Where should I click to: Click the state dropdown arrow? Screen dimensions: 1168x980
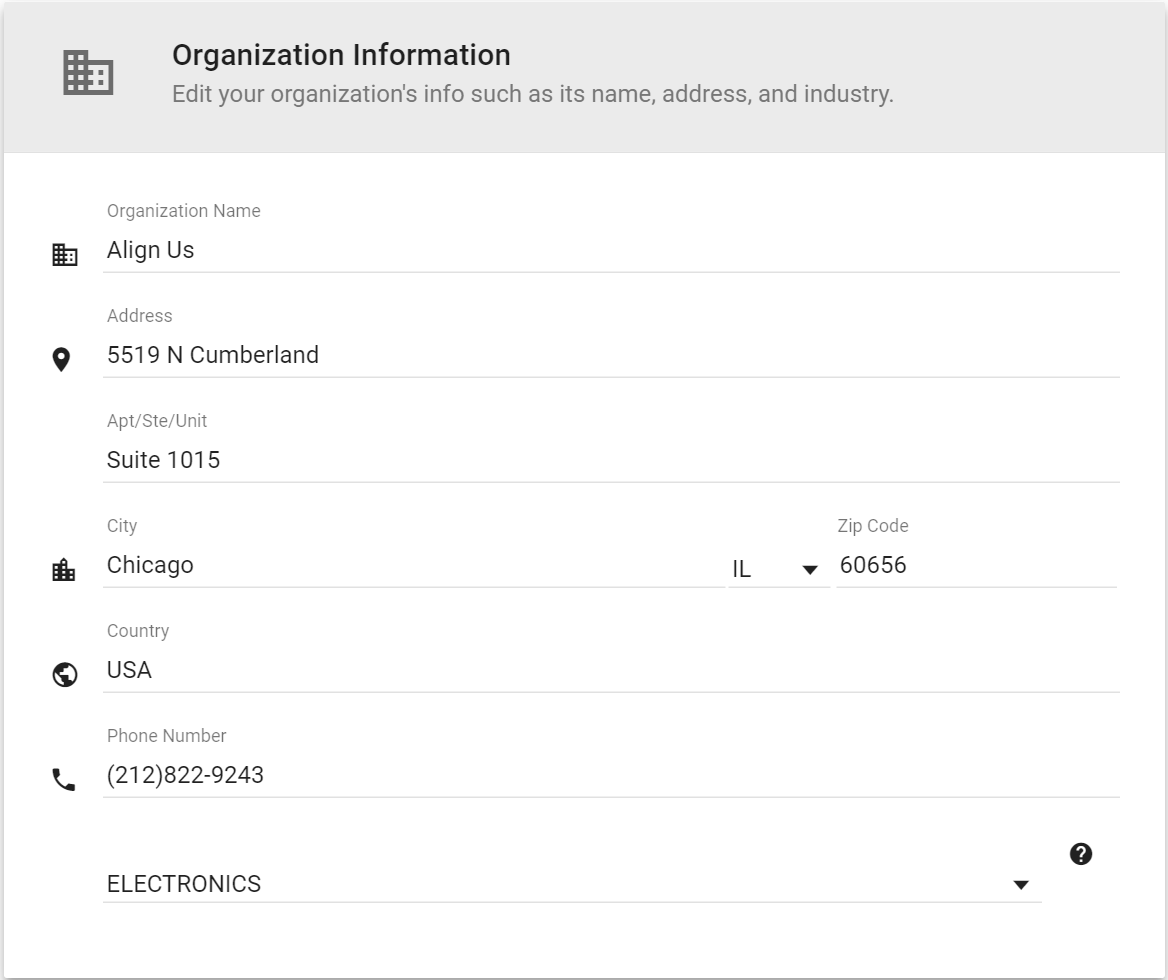click(x=811, y=570)
